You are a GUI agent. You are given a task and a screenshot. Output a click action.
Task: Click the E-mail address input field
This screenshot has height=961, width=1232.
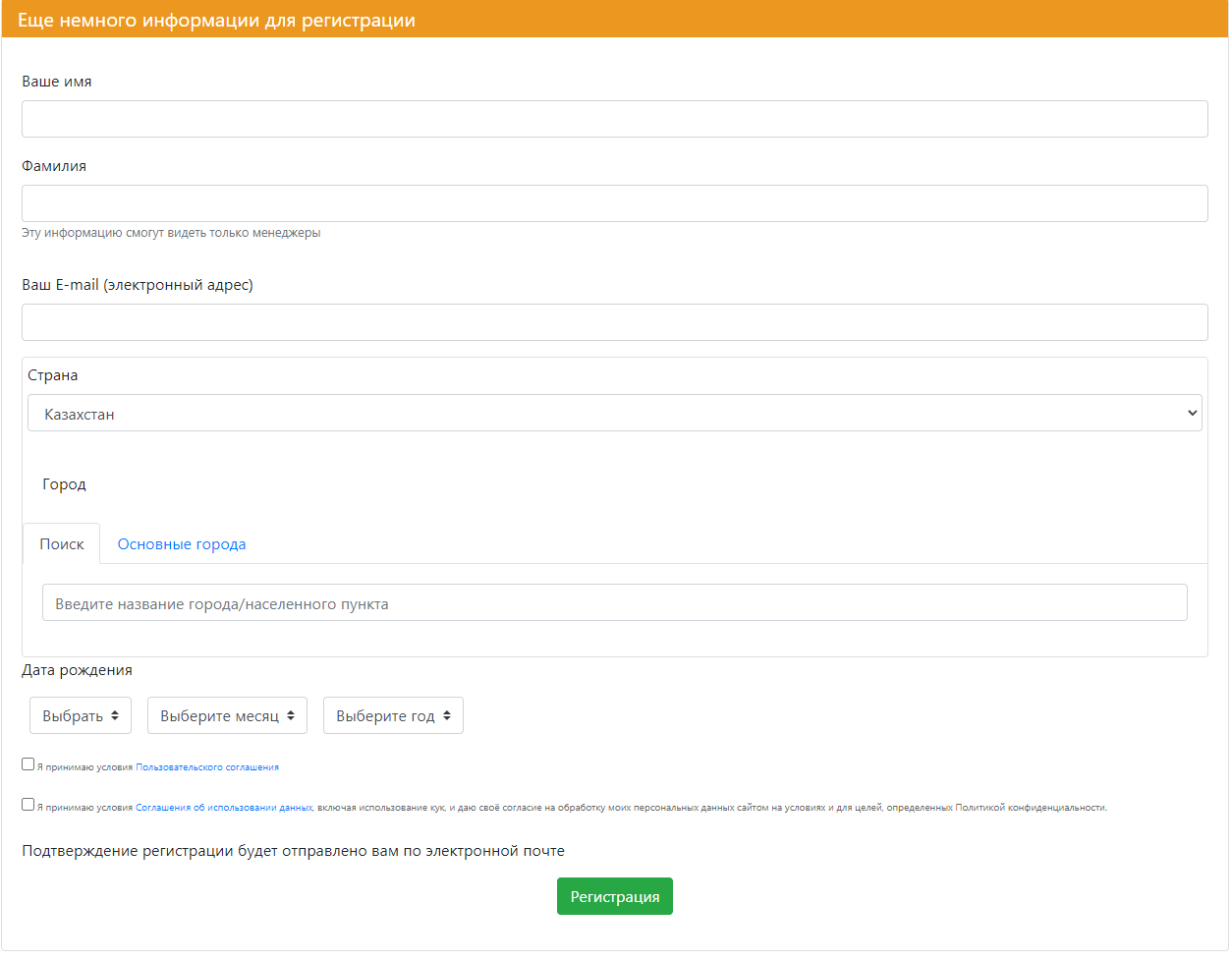point(614,322)
